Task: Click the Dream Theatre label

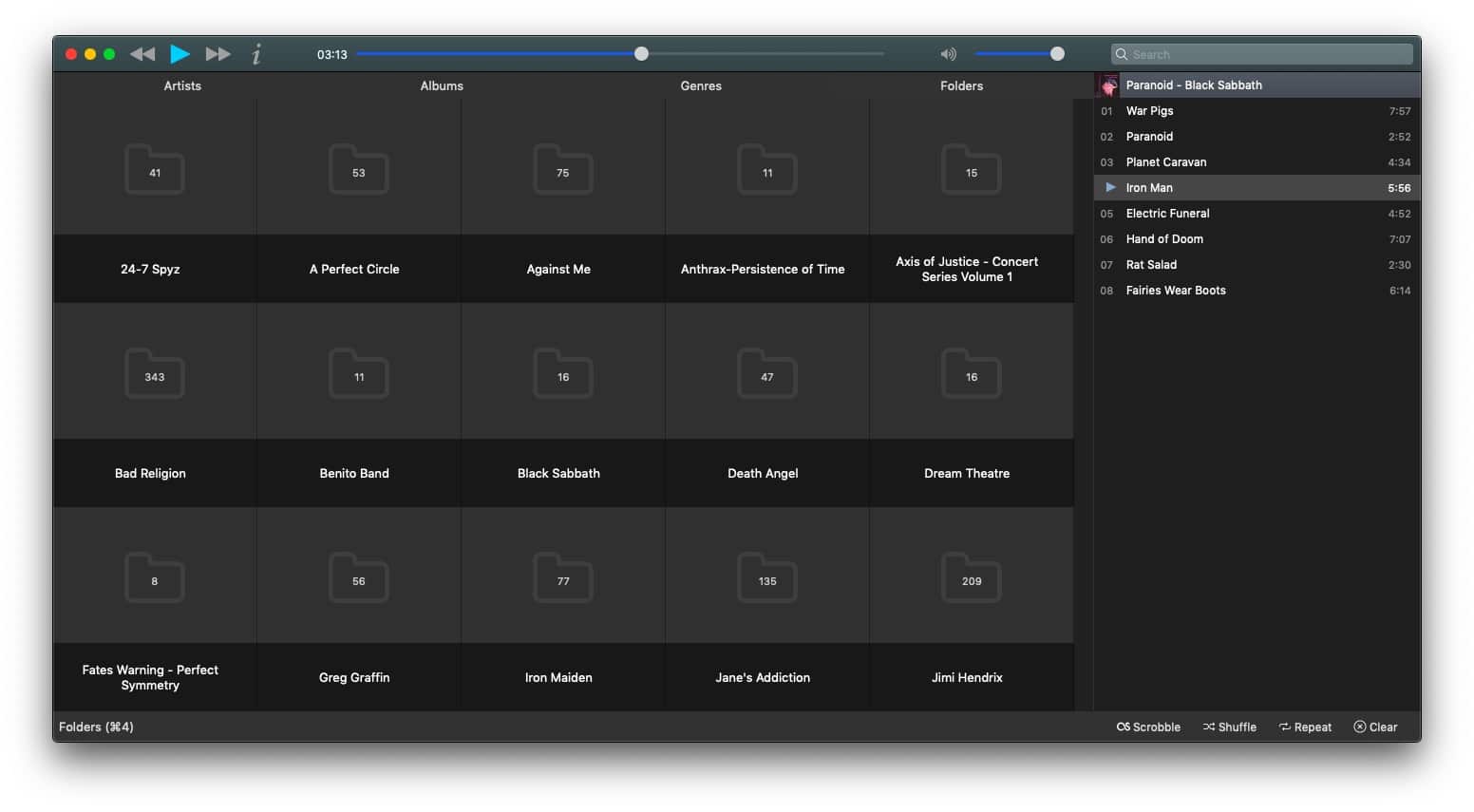Action: pyautogui.click(x=967, y=473)
